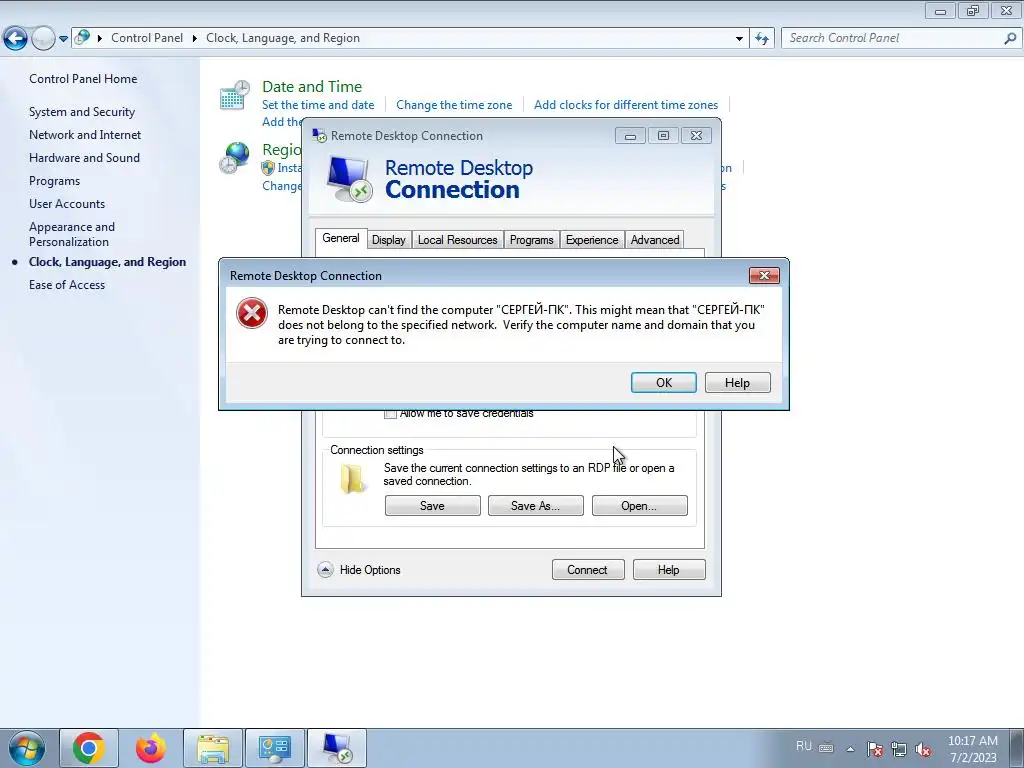Screen dimensions: 1024x768
Task: Open Appearance and Personalization category
Action: [72, 234]
